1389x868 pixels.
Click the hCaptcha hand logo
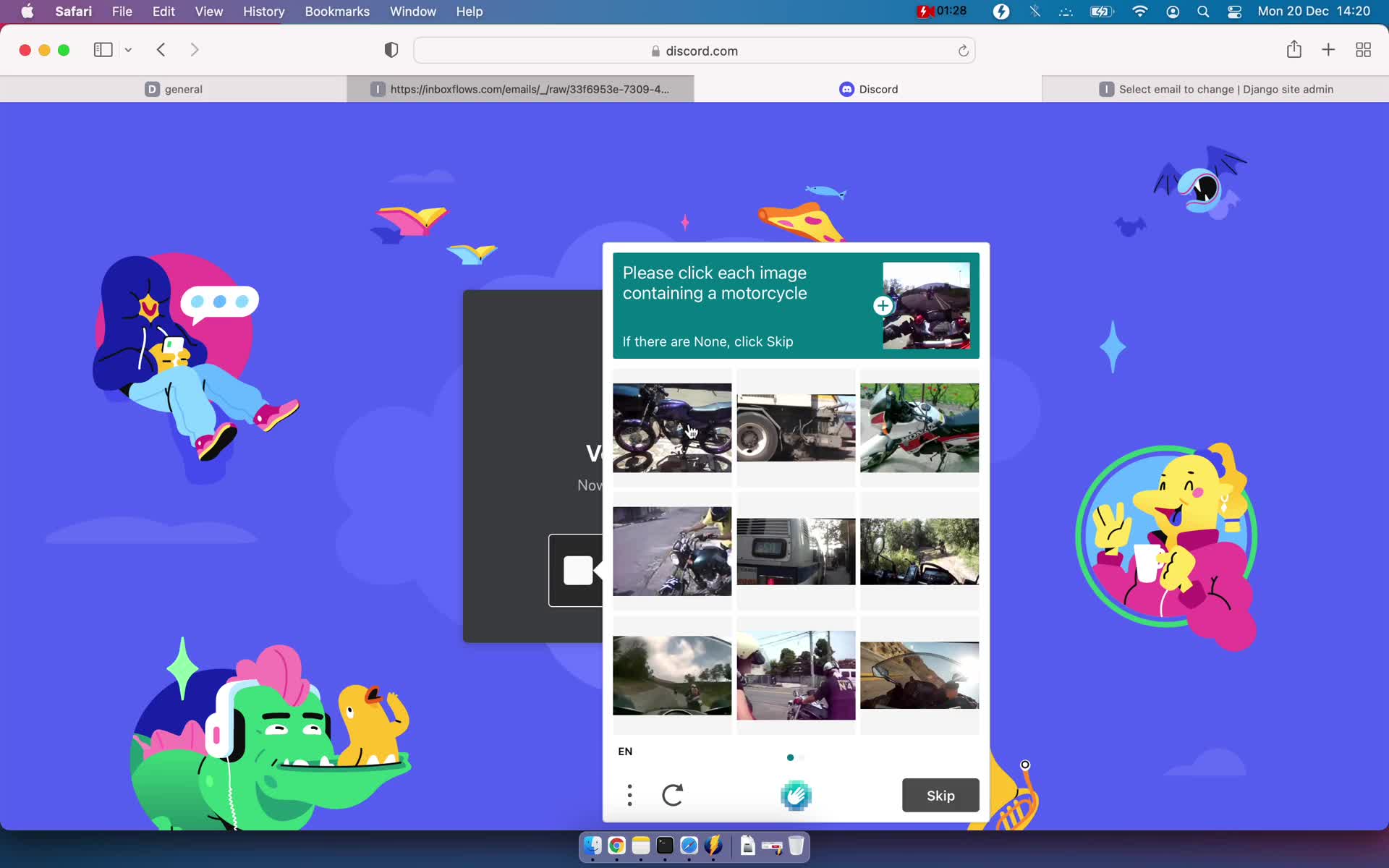coord(796,795)
